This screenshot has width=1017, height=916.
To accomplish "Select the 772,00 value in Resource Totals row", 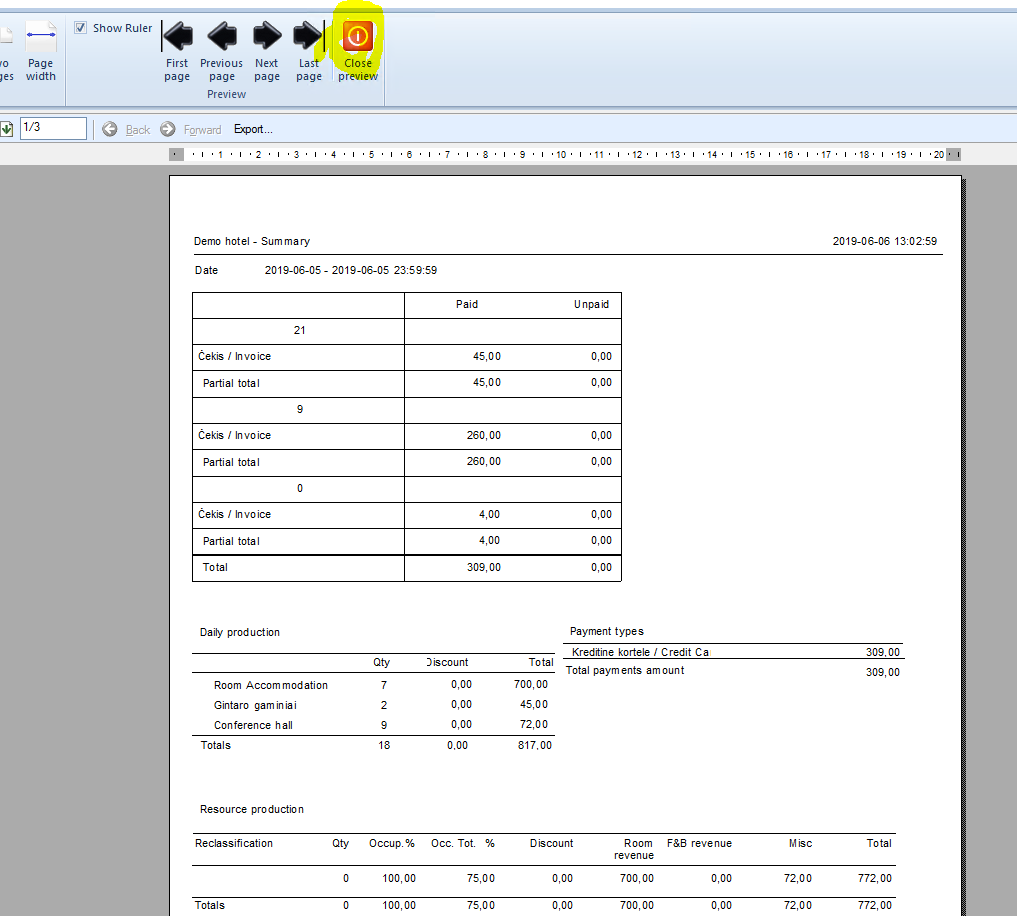I will (875, 905).
